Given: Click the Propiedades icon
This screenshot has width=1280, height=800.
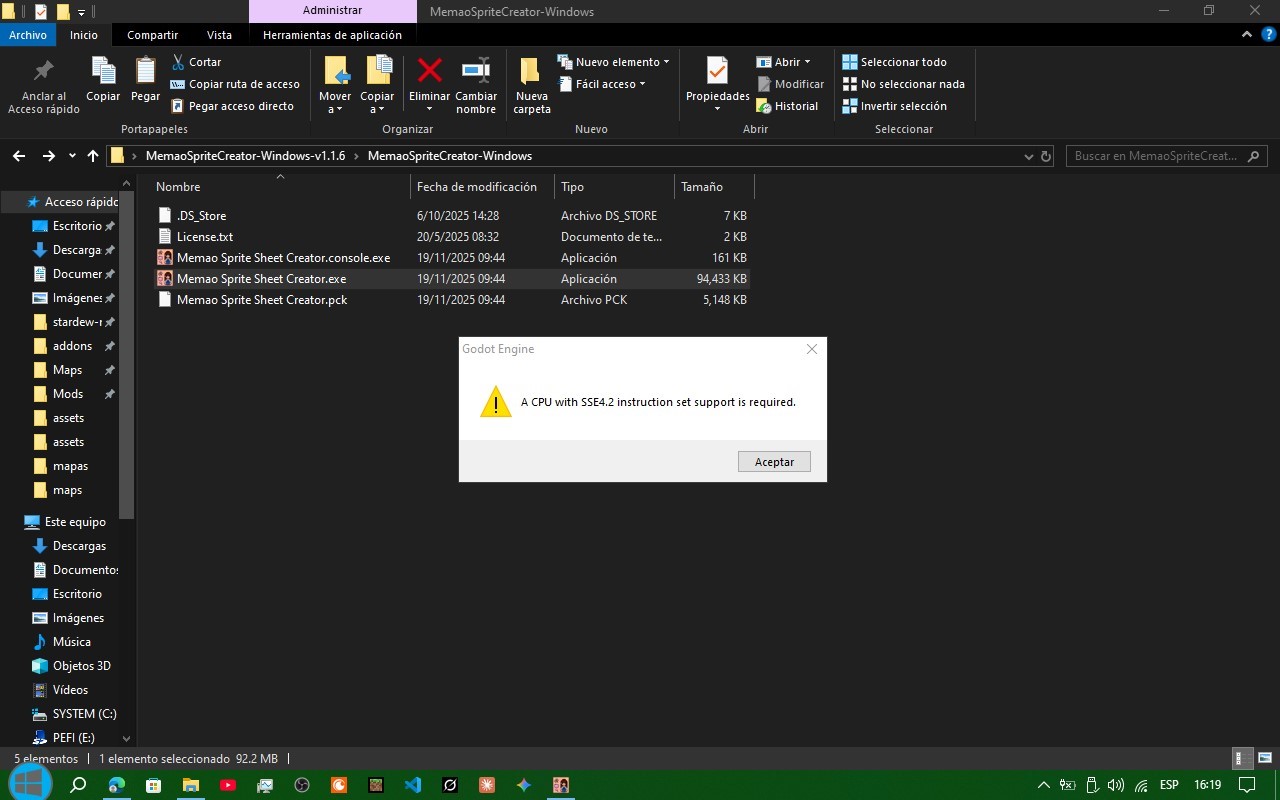Looking at the screenshot, I should (x=717, y=71).
